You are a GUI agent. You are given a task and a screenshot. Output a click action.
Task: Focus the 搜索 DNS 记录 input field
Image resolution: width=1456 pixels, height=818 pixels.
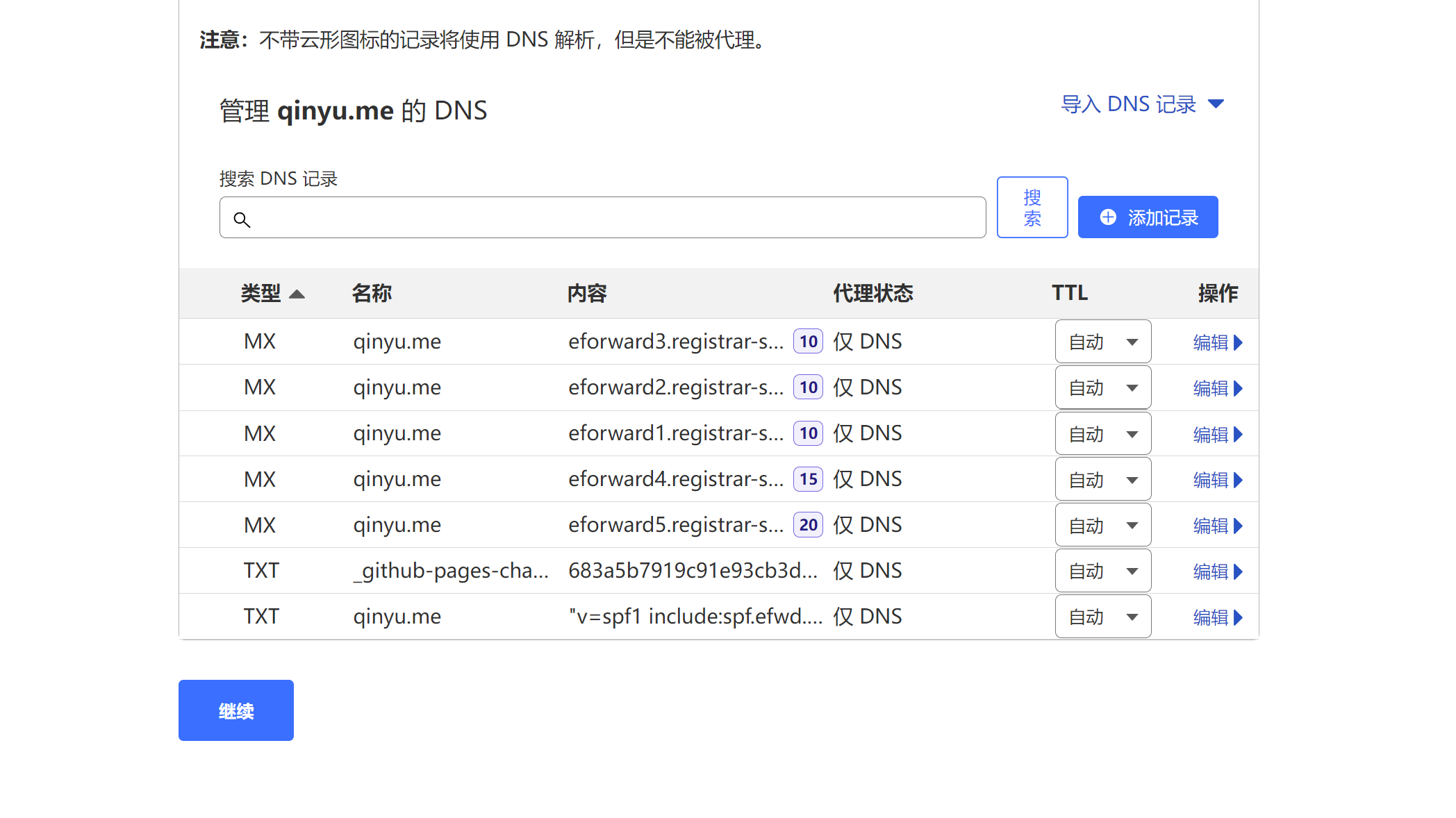(602, 218)
